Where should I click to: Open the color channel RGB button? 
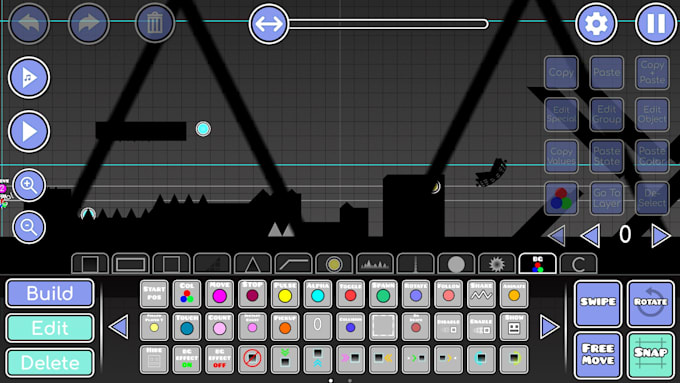(561, 198)
